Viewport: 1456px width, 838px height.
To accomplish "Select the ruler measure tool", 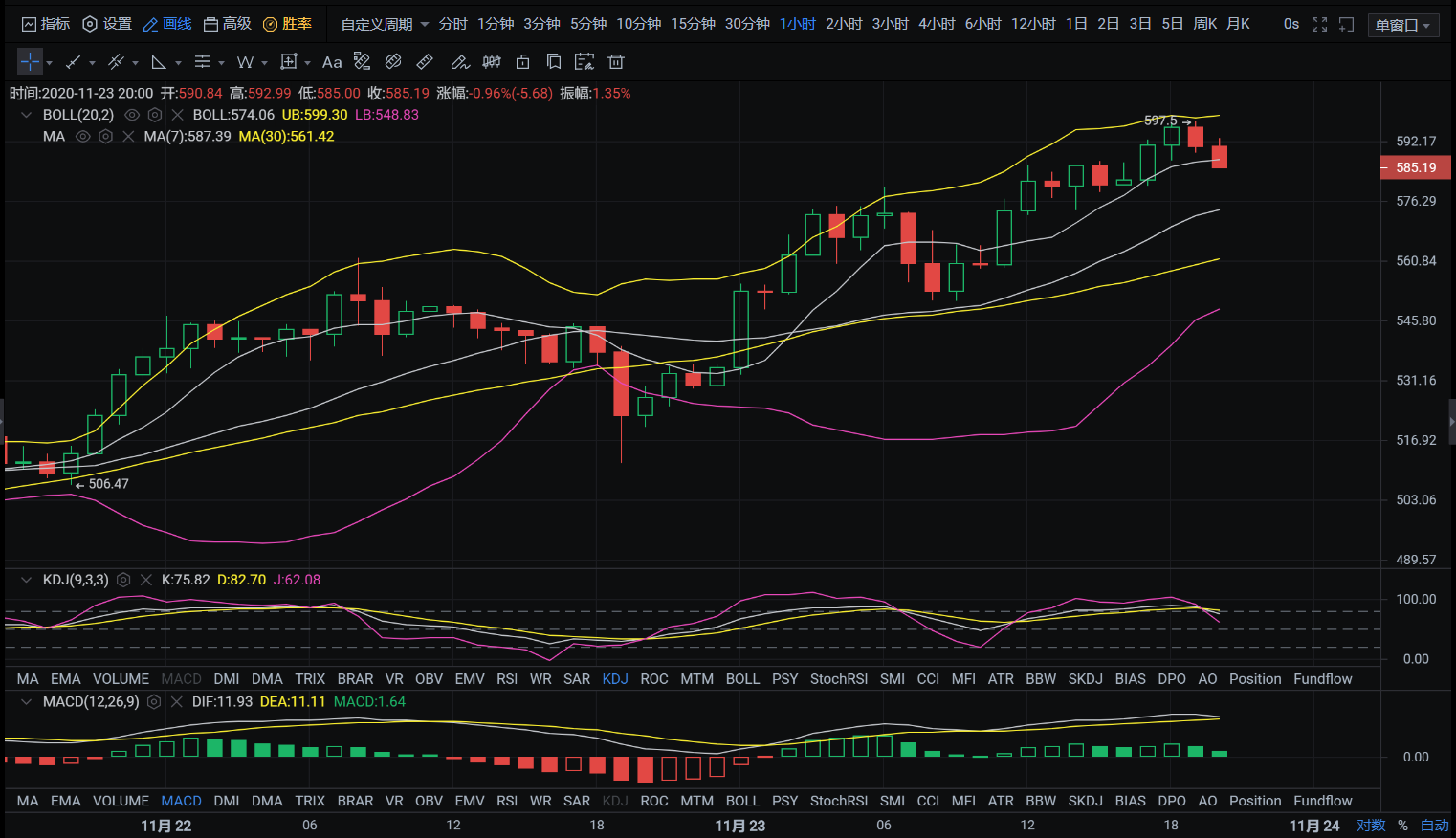I will [425, 62].
